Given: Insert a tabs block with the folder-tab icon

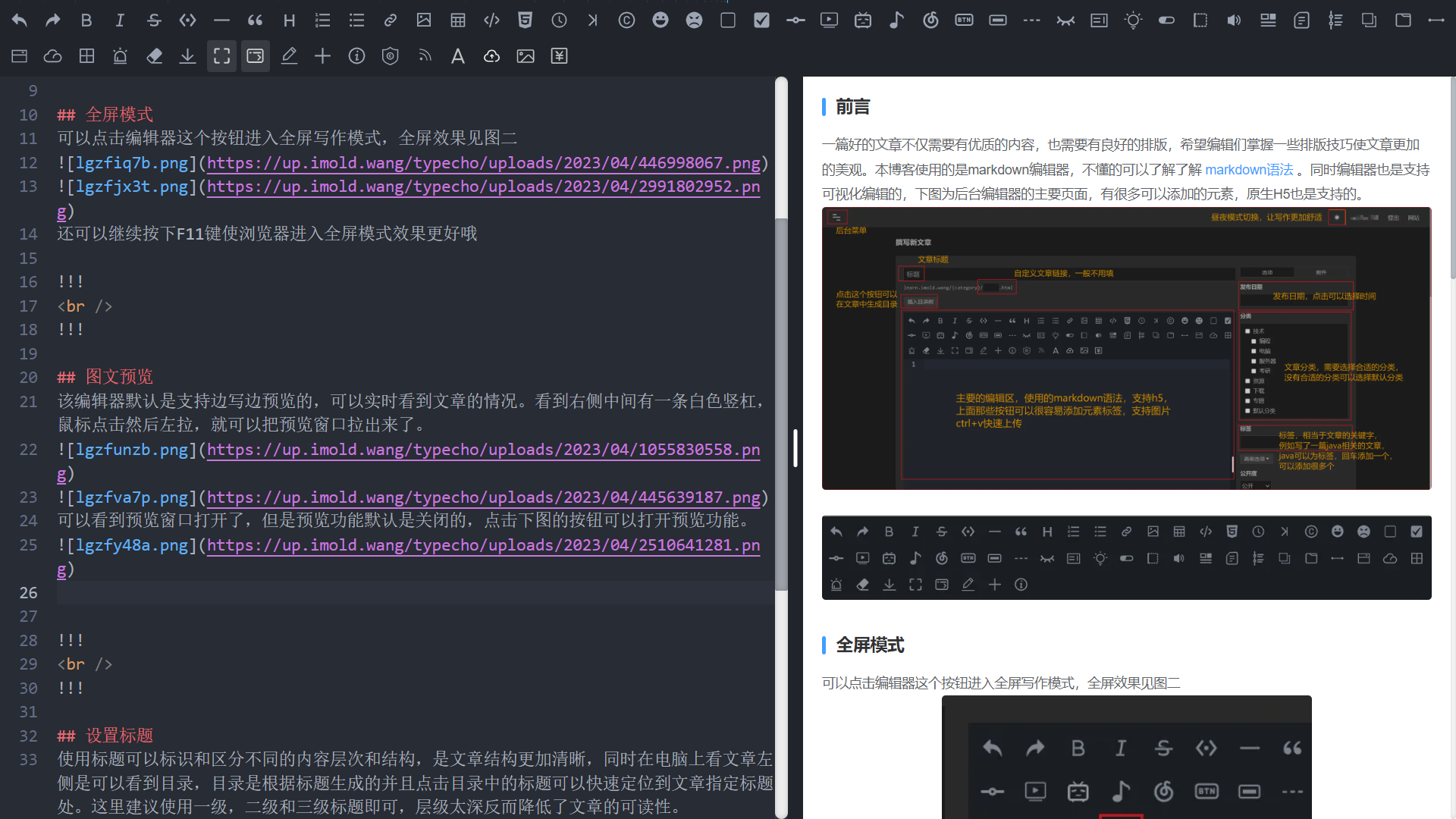Looking at the screenshot, I should pyautogui.click(x=1403, y=20).
